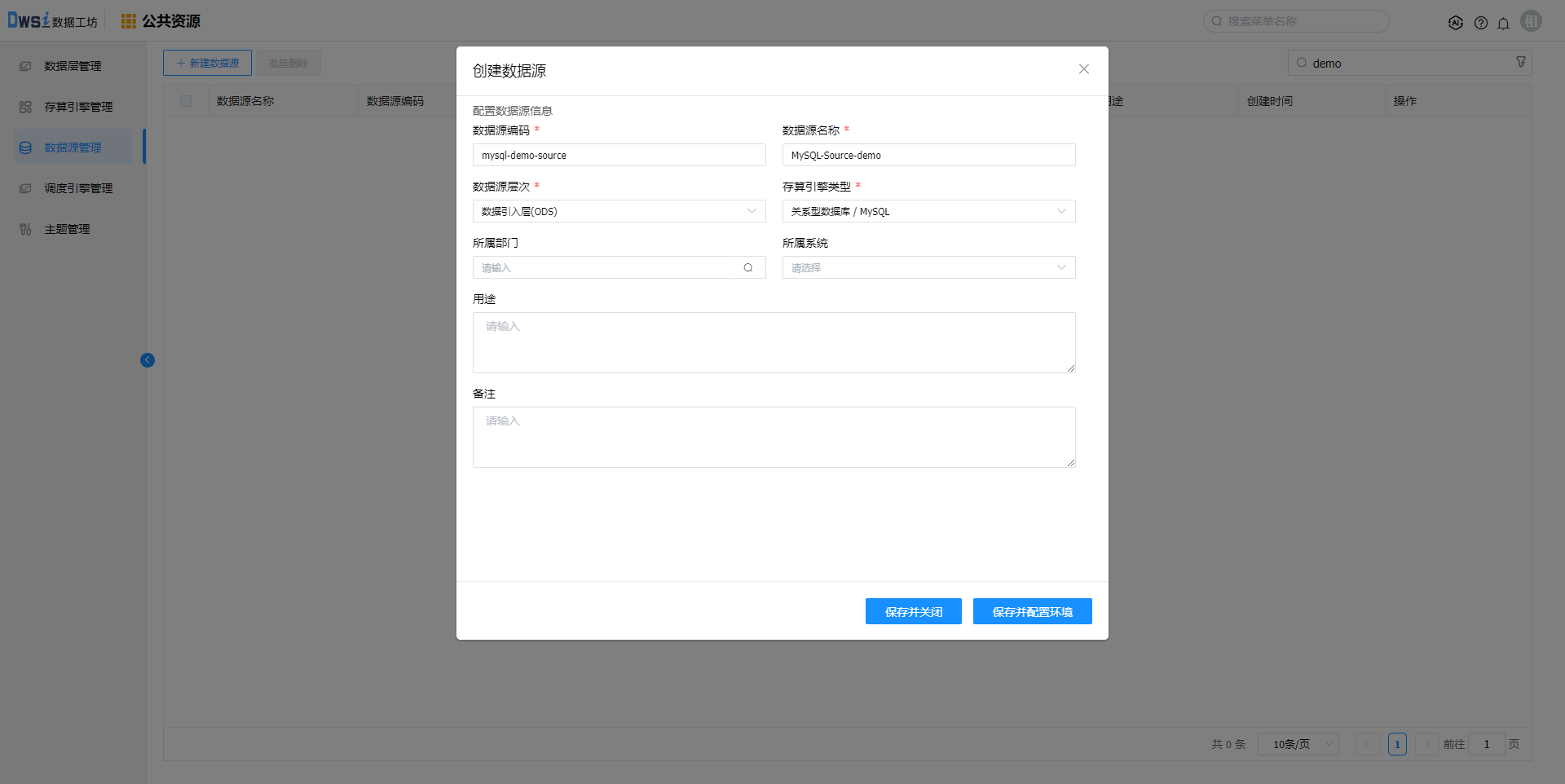The width and height of the screenshot is (1565, 784).
Task: Toggle the select-all checkbox in table header
Action: (x=186, y=101)
